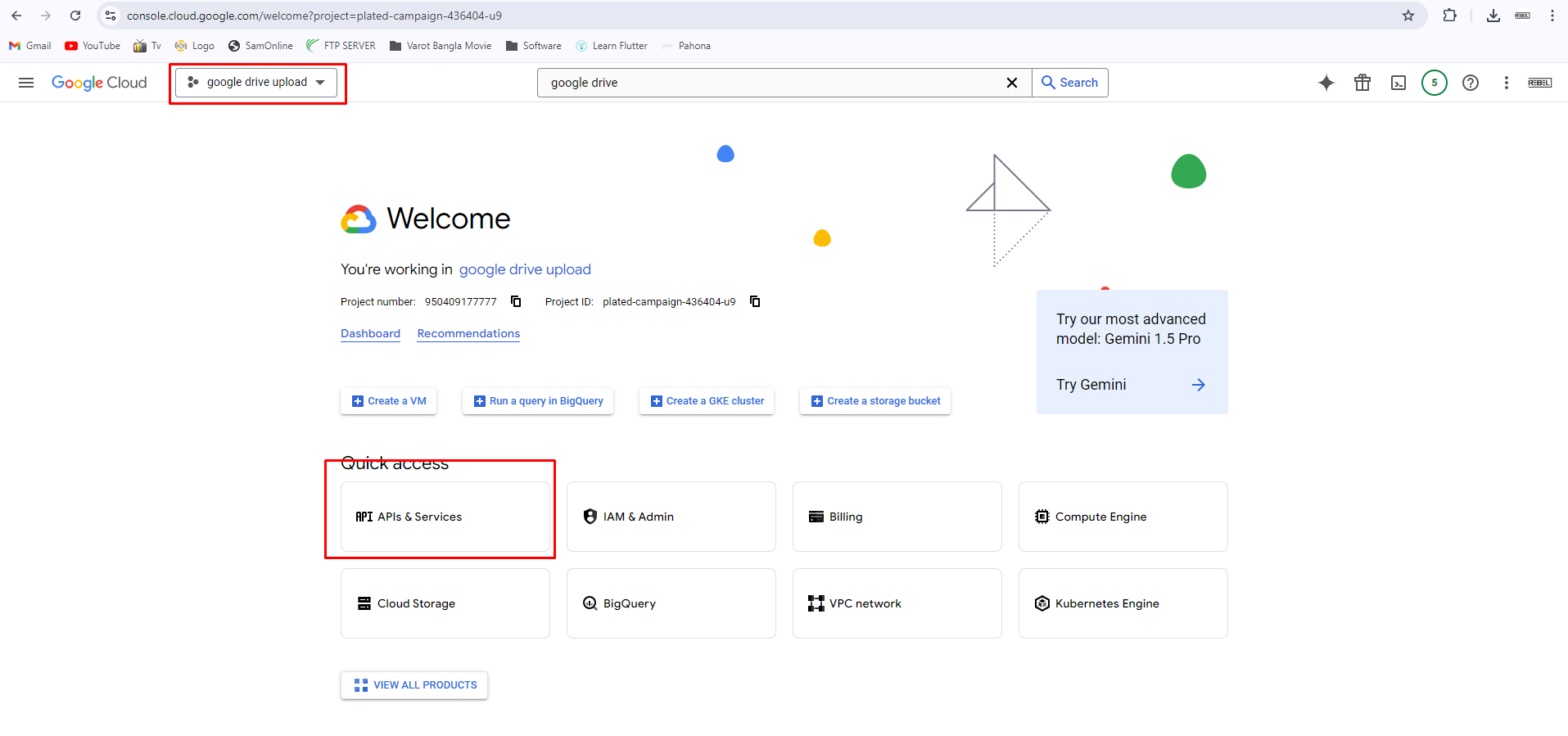Open Learn Flutter bookmark
This screenshot has height=736, width=1568.
click(612, 46)
